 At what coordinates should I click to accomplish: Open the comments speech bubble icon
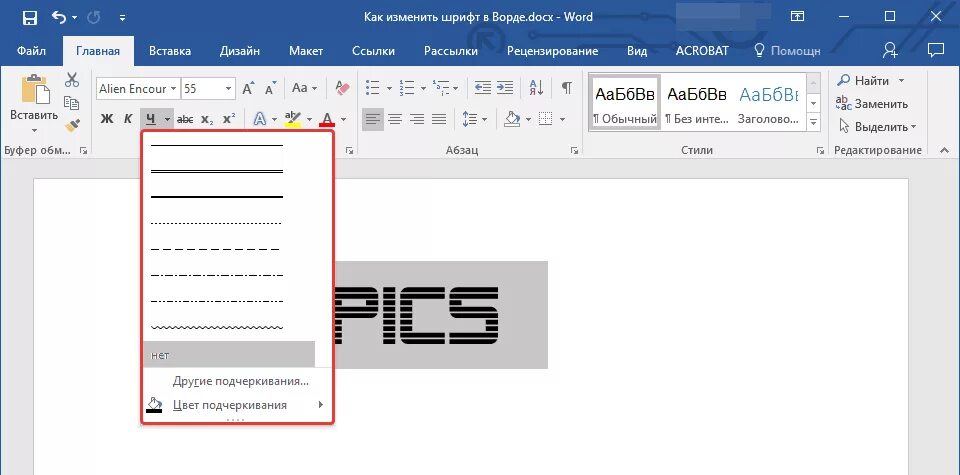click(936, 50)
